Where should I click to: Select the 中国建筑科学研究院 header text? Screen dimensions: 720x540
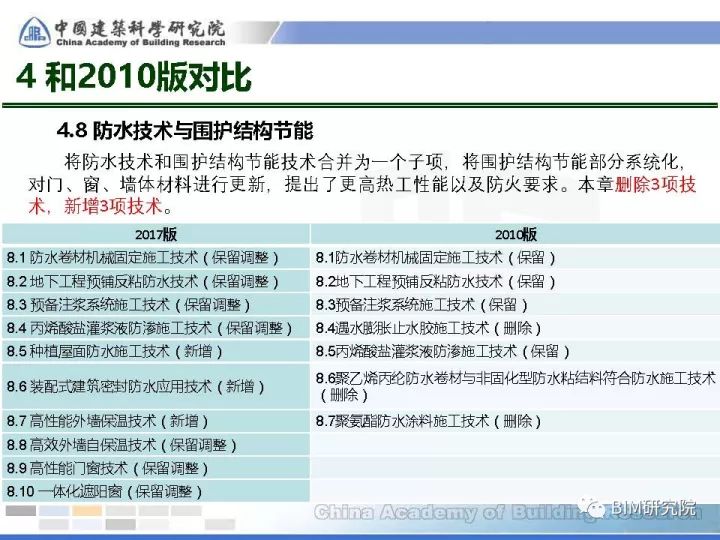(x=140, y=28)
